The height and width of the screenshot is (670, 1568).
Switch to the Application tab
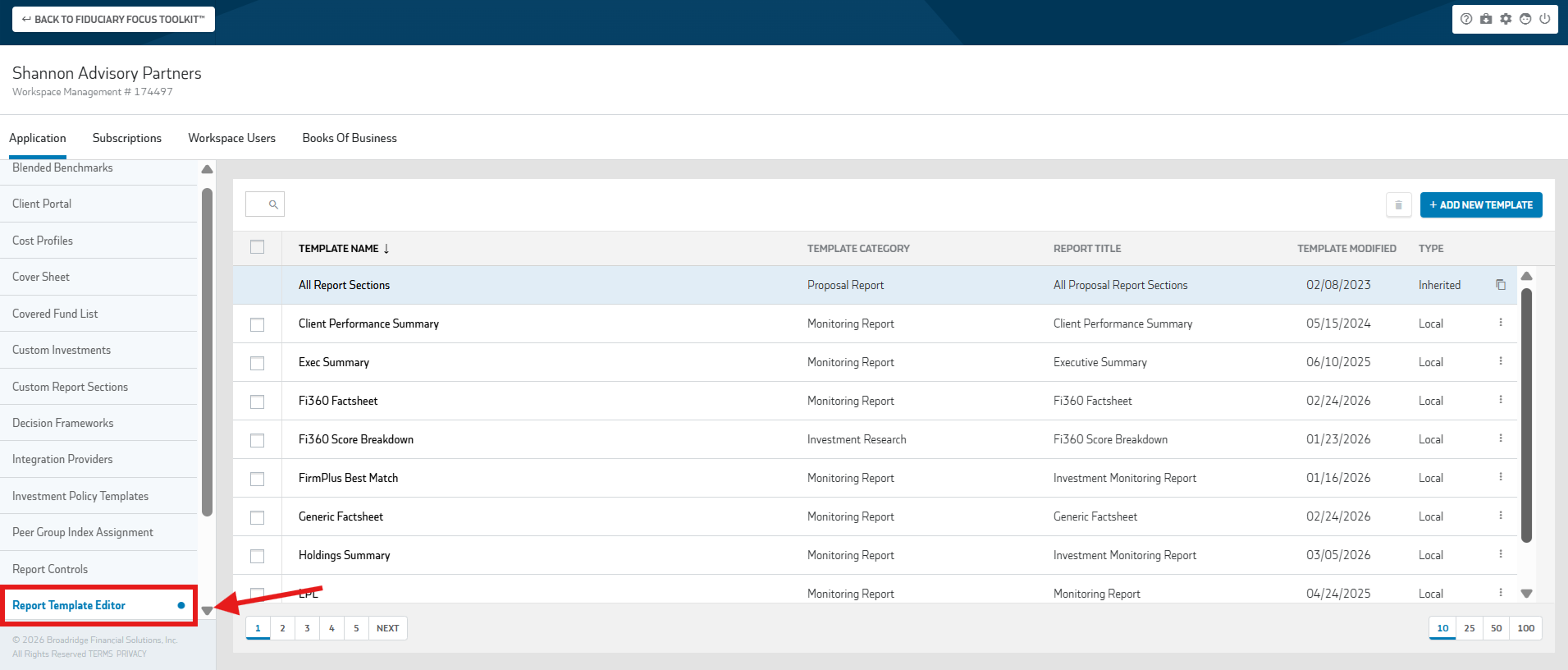38,138
